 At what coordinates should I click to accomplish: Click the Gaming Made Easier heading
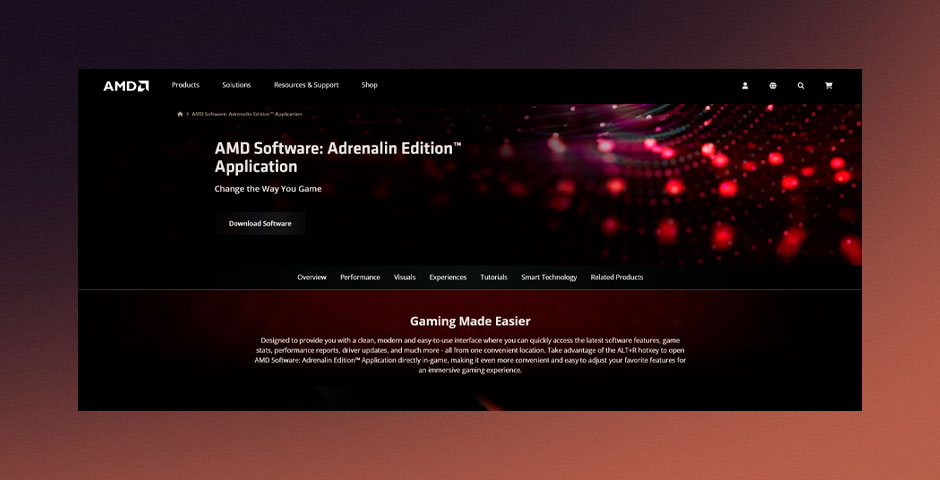470,321
